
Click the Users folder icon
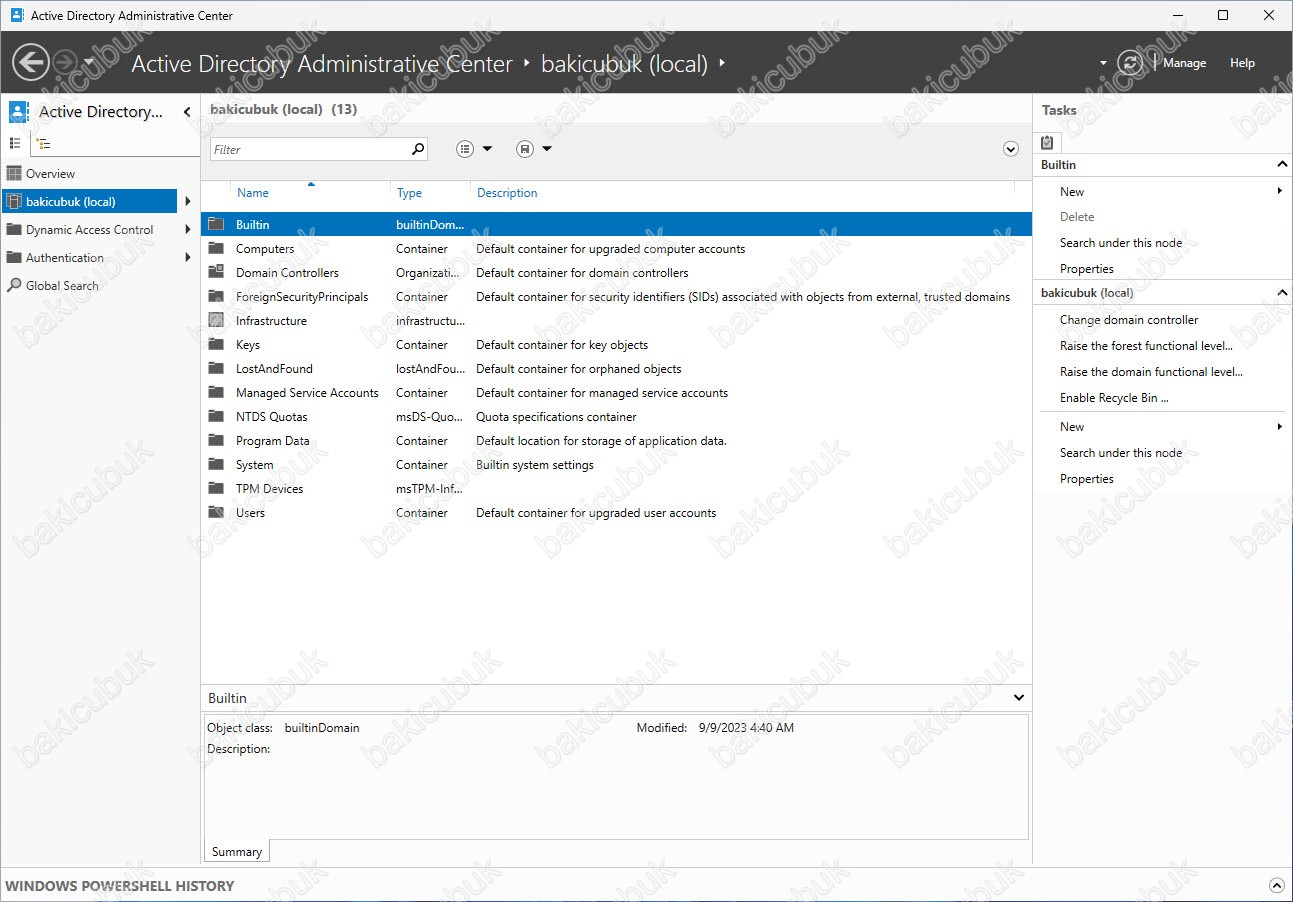(216, 513)
